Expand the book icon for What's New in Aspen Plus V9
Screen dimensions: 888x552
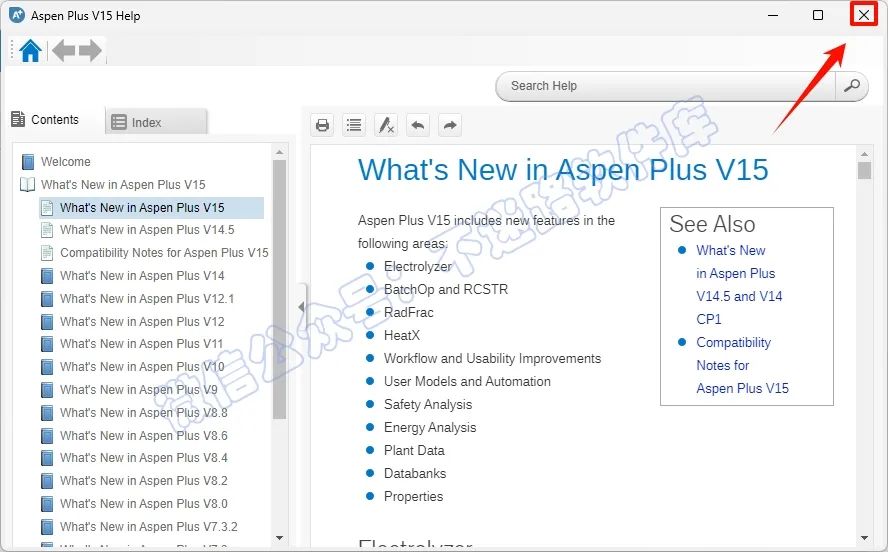tap(47, 390)
